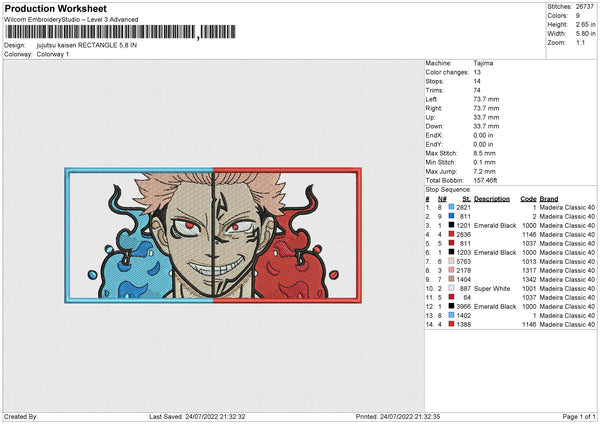Viewport: 600px width, 424px height.
Task: Click the 'Stop Sequence:' heading
Action: 448,190
